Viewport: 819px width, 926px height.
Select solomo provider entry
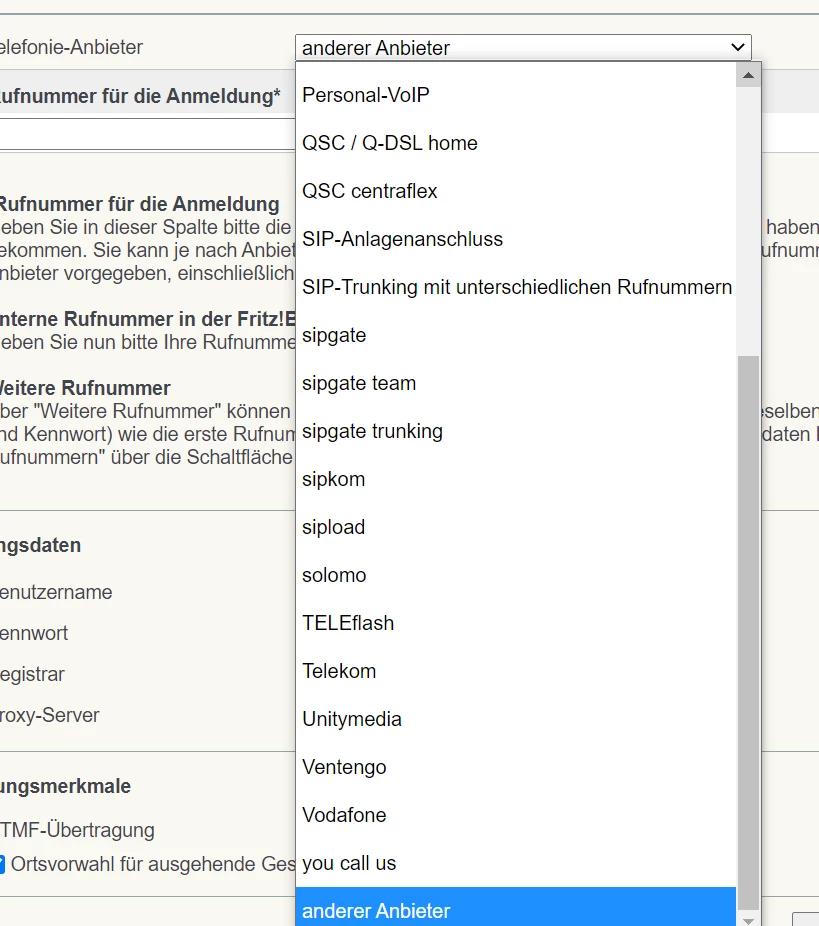tap(516, 575)
